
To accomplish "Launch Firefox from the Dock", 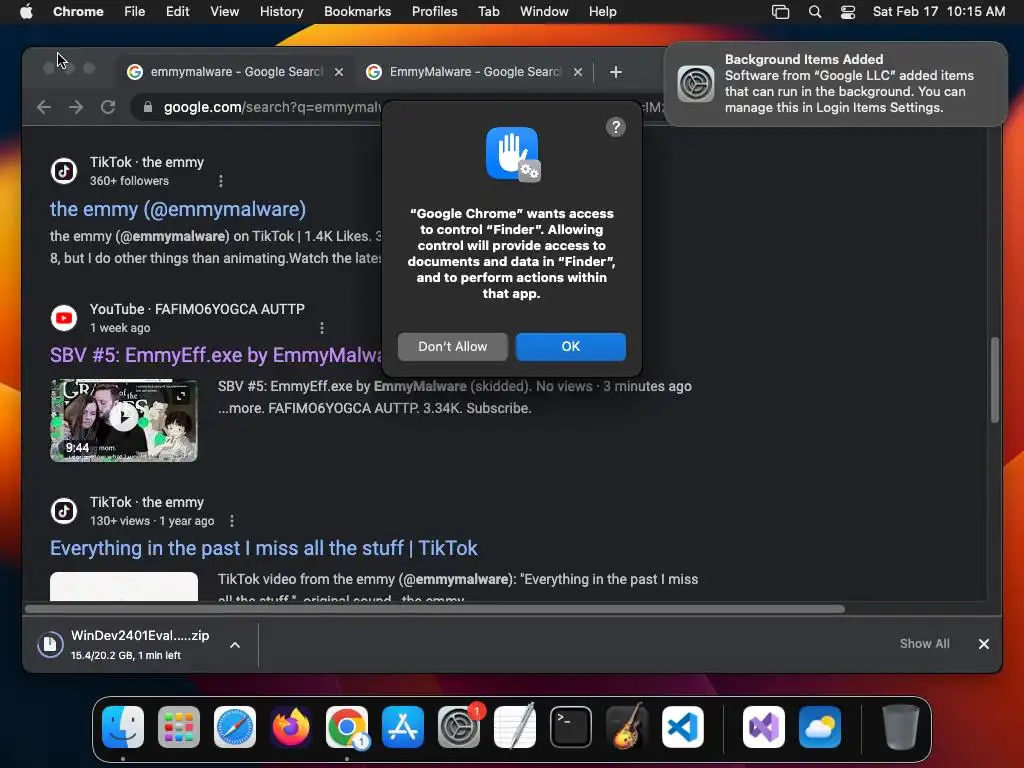I will pyautogui.click(x=291, y=727).
